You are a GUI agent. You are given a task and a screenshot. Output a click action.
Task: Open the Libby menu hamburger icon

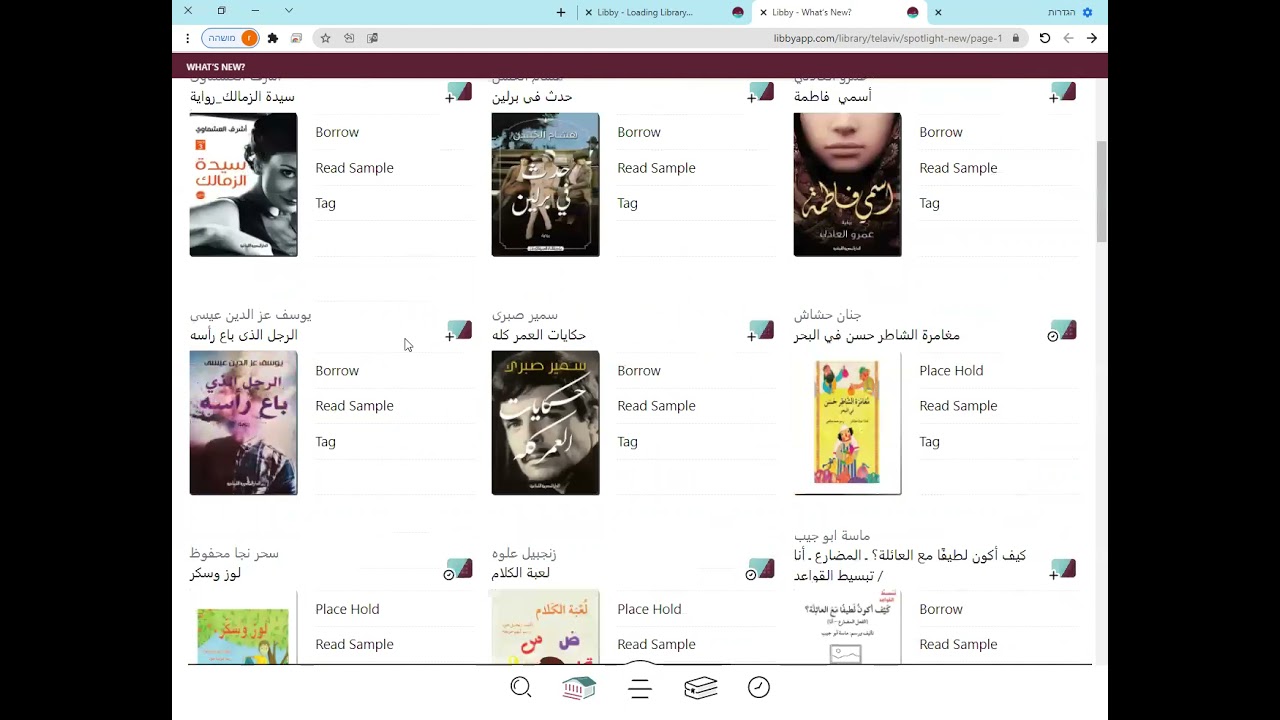click(640, 688)
